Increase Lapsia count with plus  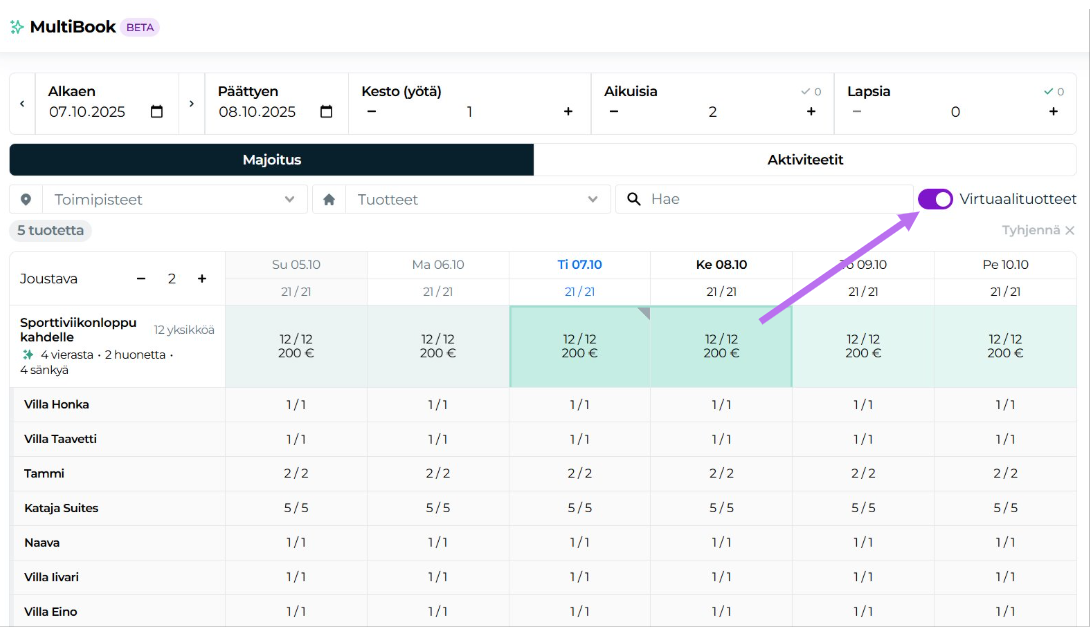click(1053, 112)
